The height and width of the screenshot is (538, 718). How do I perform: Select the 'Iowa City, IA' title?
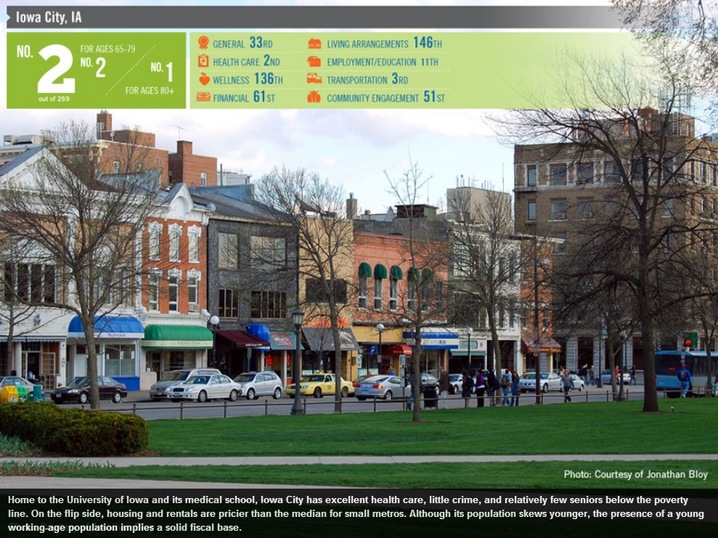pos(49,18)
